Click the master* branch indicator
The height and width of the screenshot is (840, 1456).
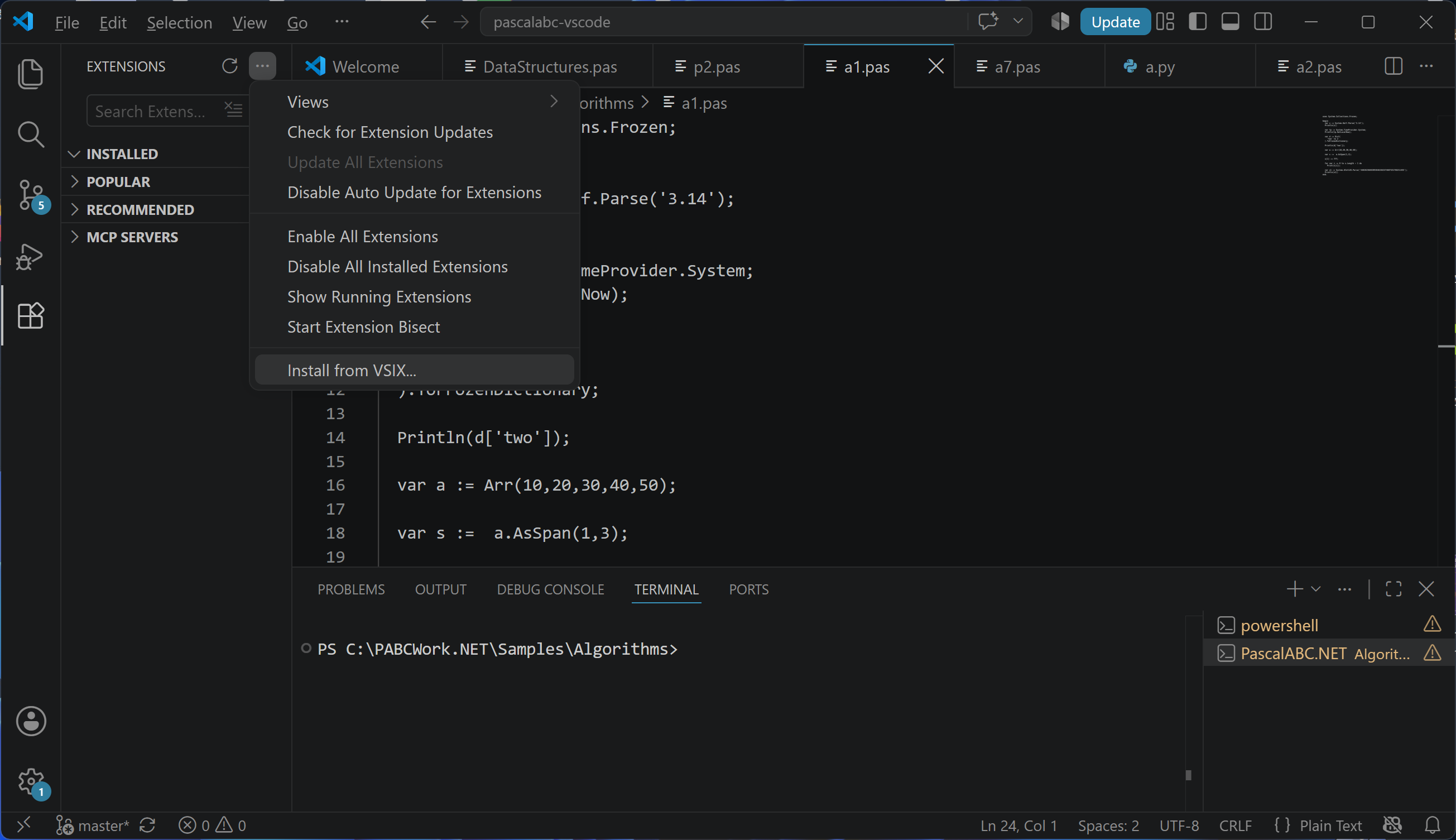93,825
